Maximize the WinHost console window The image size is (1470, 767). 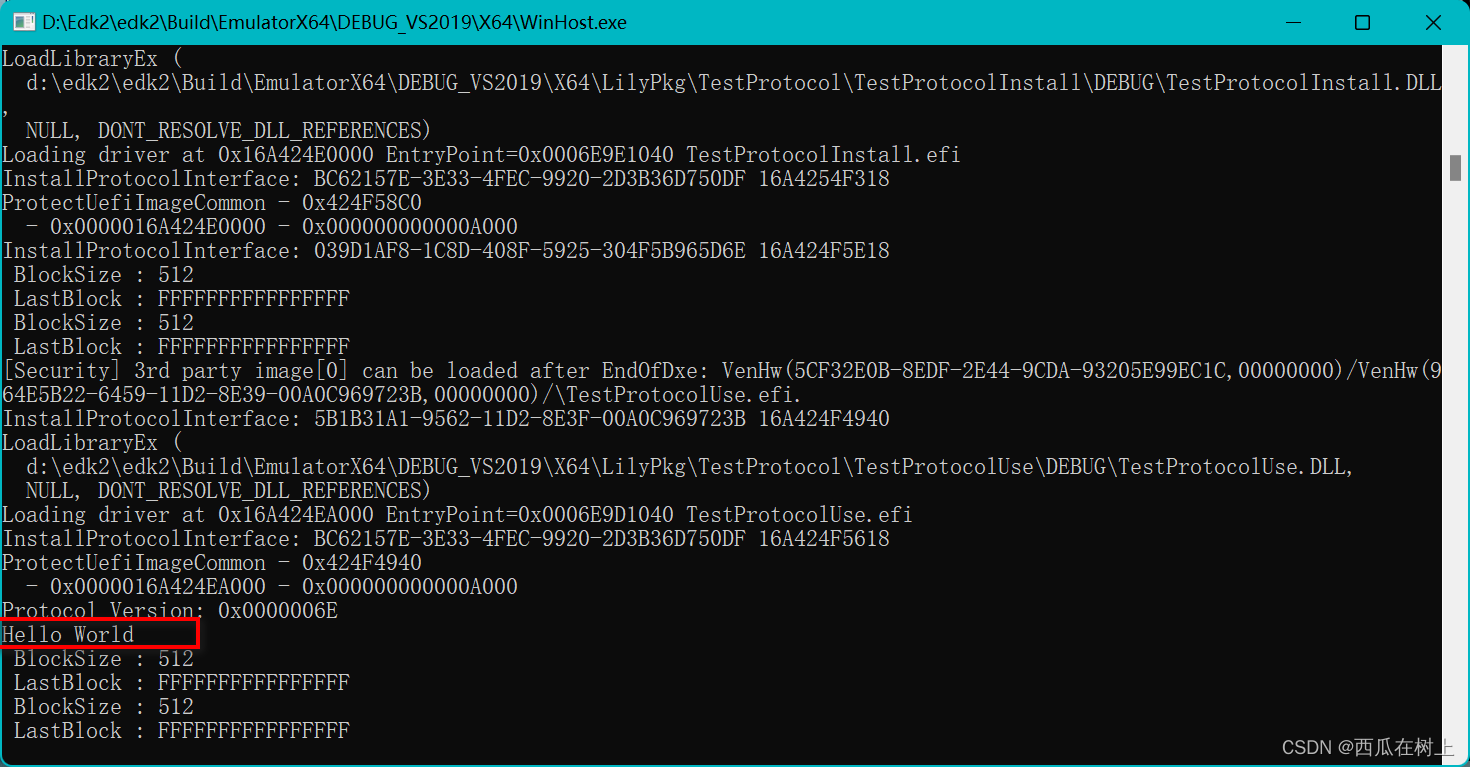click(1363, 21)
